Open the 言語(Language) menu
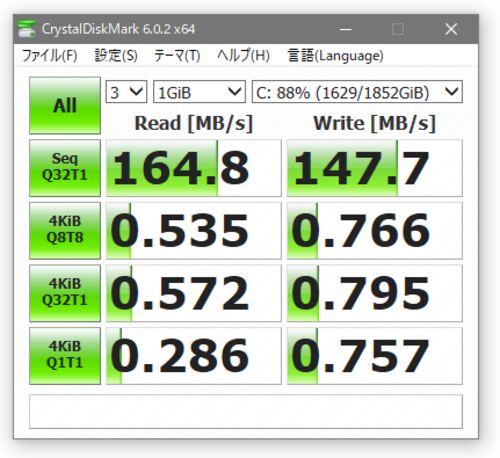This screenshot has height=458, width=500. coord(335,55)
